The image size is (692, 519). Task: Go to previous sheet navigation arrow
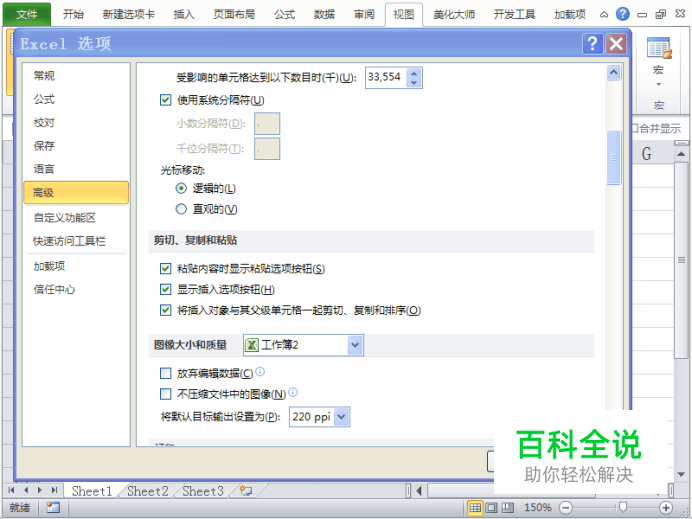click(x=26, y=490)
